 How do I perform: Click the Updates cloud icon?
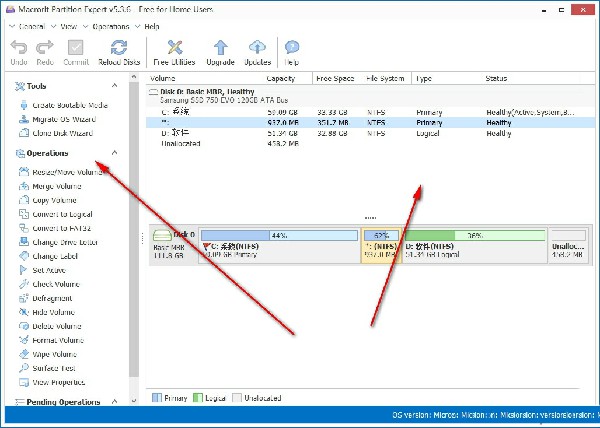tap(257, 50)
